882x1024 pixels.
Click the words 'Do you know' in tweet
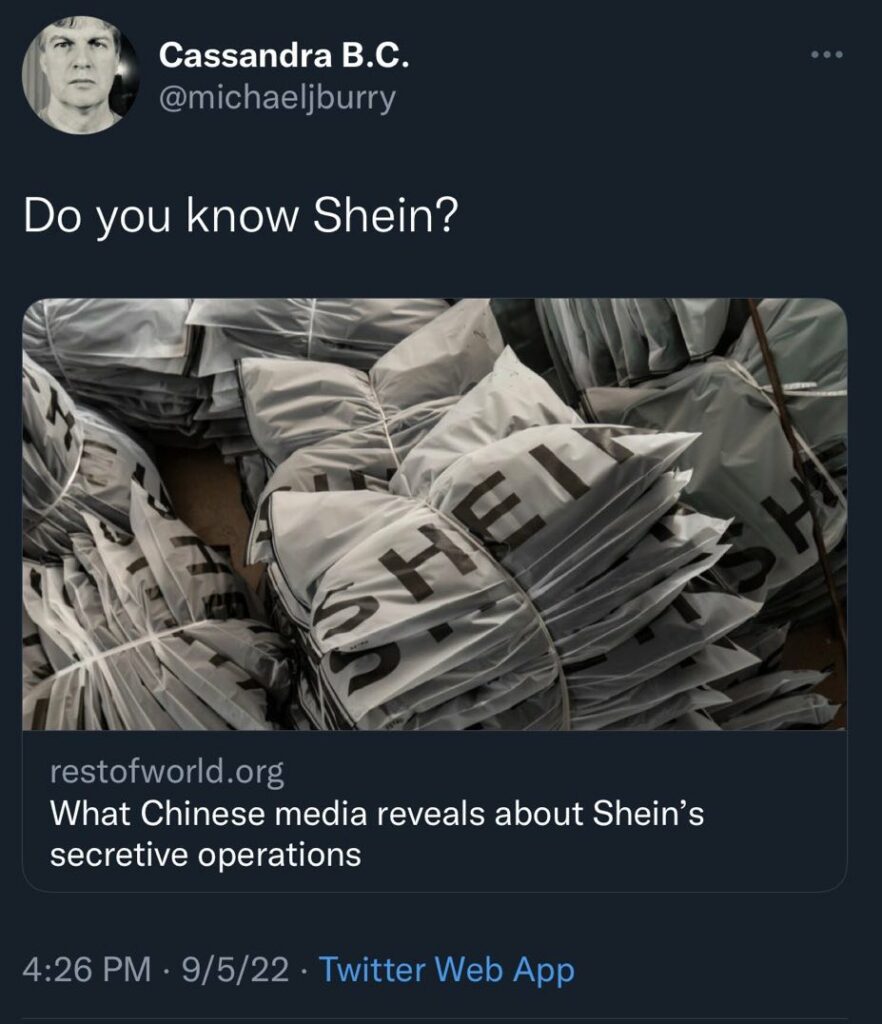click(160, 216)
